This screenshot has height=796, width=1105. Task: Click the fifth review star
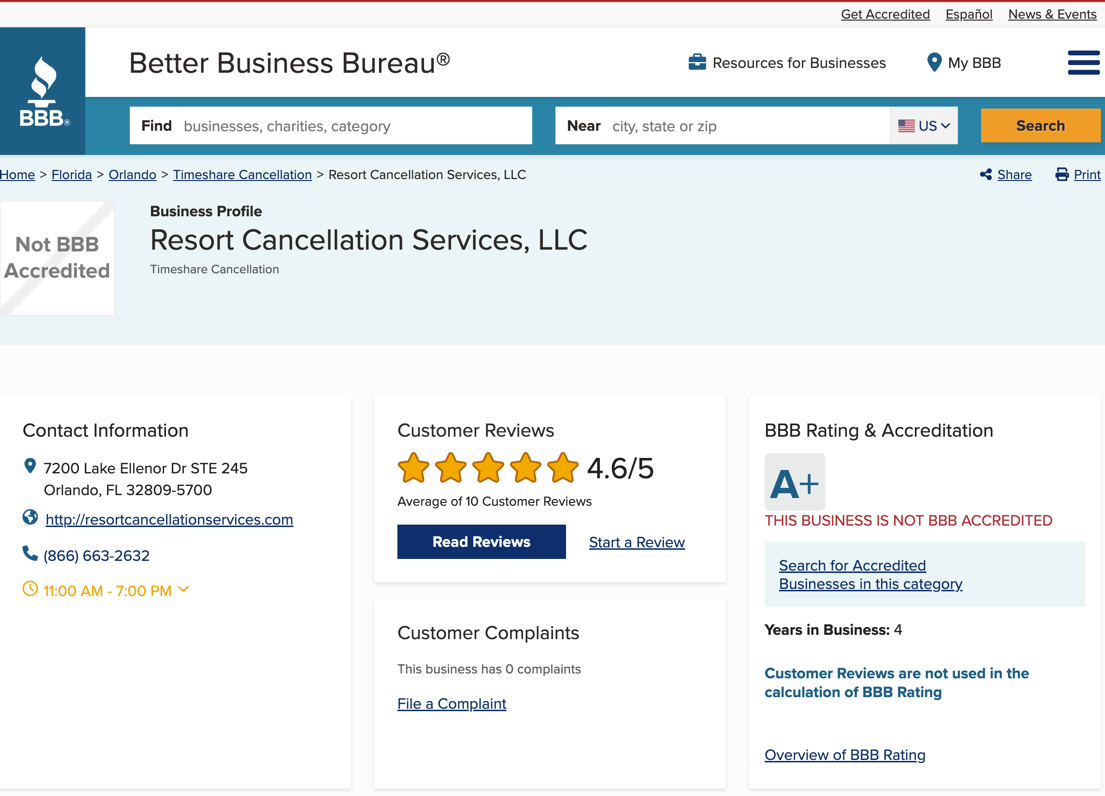click(x=563, y=468)
